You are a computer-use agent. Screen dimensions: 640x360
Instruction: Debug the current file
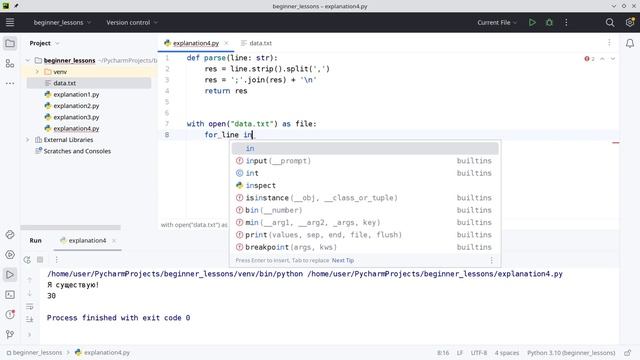[549, 22]
